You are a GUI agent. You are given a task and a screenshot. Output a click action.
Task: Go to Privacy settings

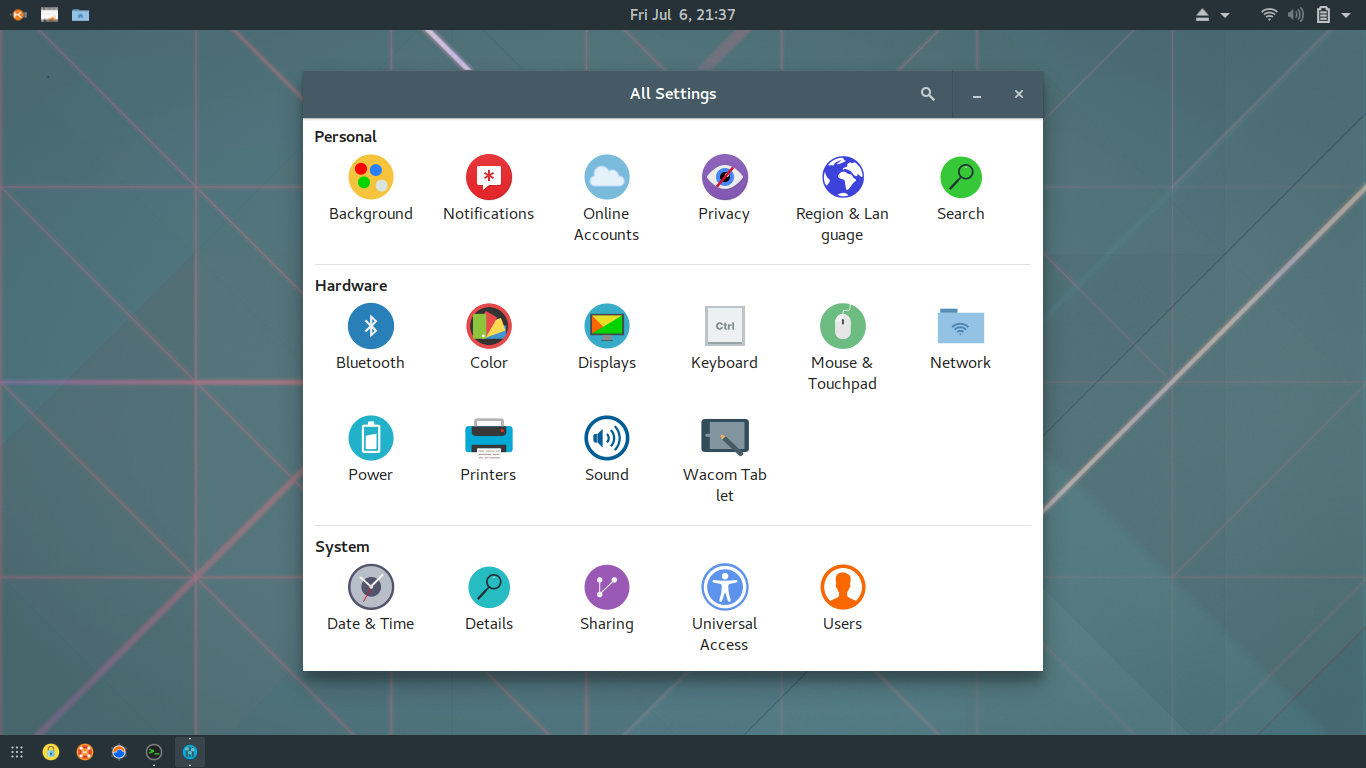coord(725,189)
